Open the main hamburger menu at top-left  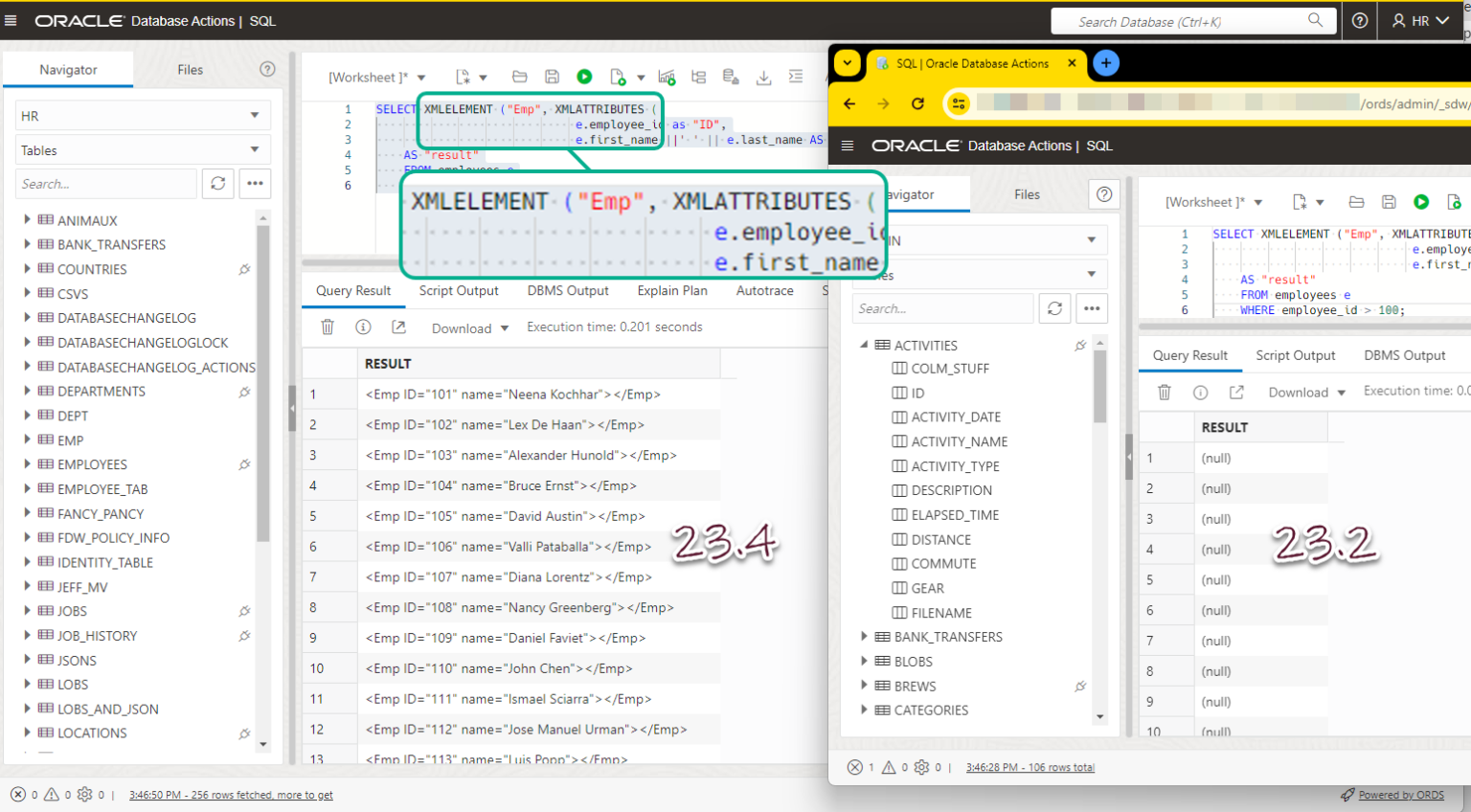coord(11,20)
